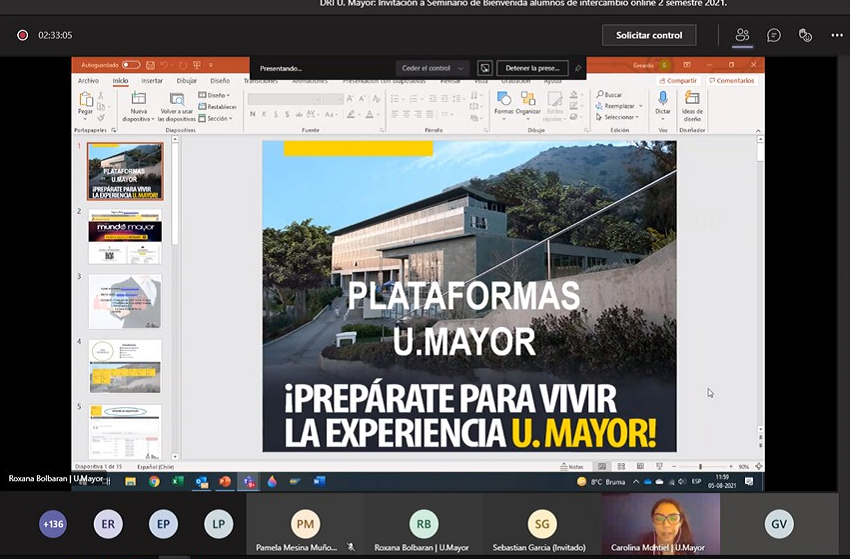850x560 pixels.
Task: Open Chrome from the shared taskbar
Action: (154, 481)
